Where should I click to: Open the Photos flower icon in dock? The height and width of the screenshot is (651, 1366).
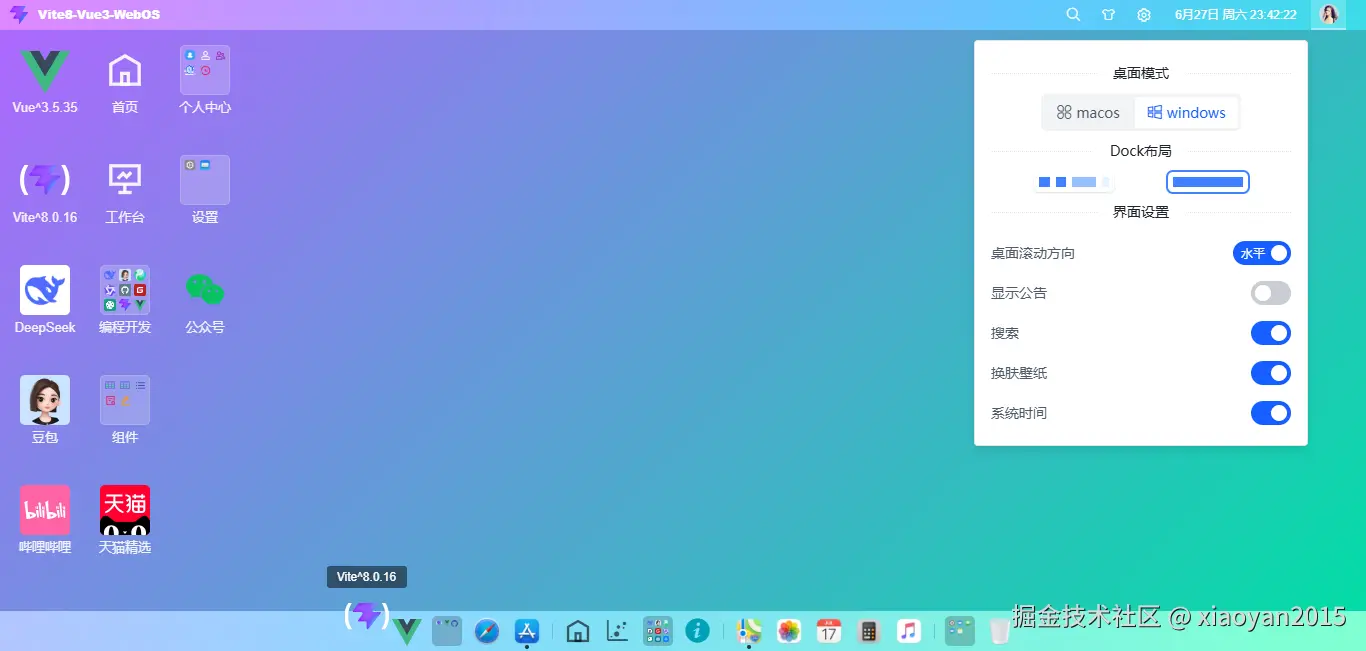(789, 631)
